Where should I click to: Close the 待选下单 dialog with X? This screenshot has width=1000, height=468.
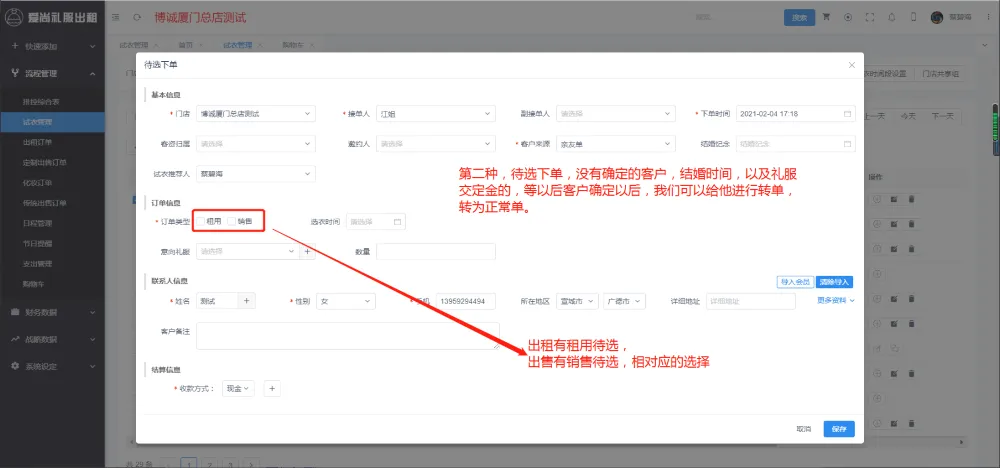tap(852, 65)
